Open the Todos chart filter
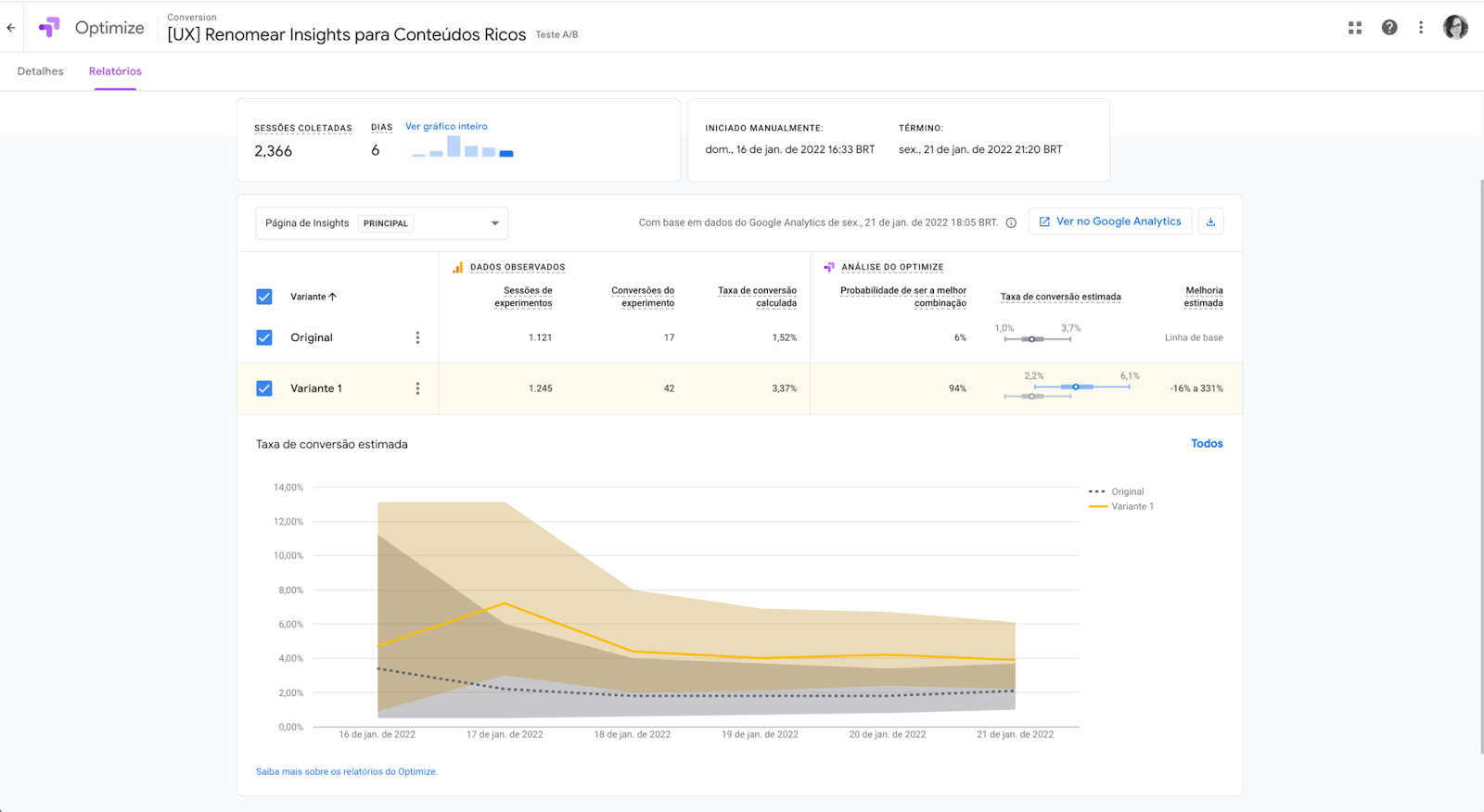1484x812 pixels. point(1207,444)
